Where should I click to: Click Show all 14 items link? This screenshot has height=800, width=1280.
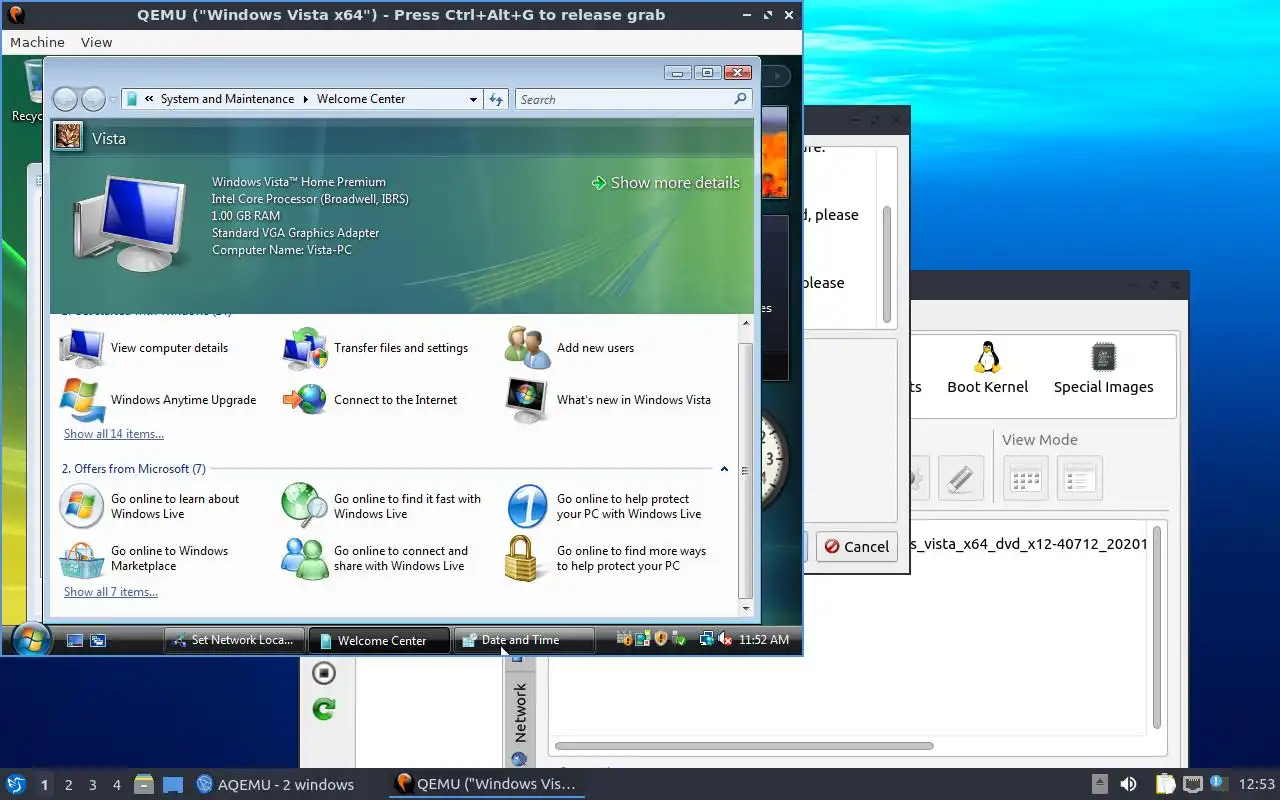[114, 434]
